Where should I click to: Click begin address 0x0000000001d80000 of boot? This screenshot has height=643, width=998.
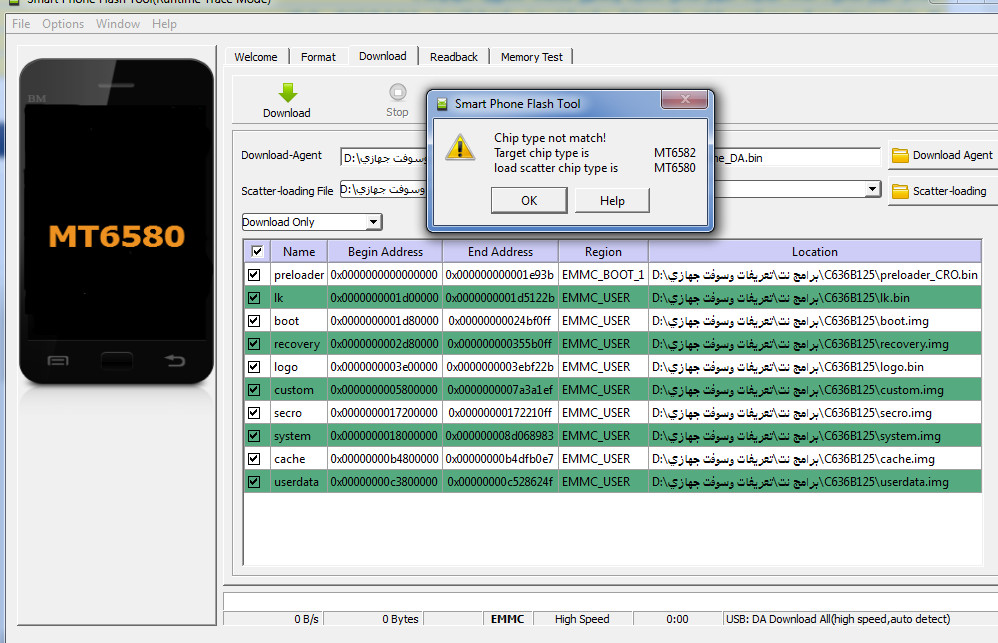[x=384, y=321]
